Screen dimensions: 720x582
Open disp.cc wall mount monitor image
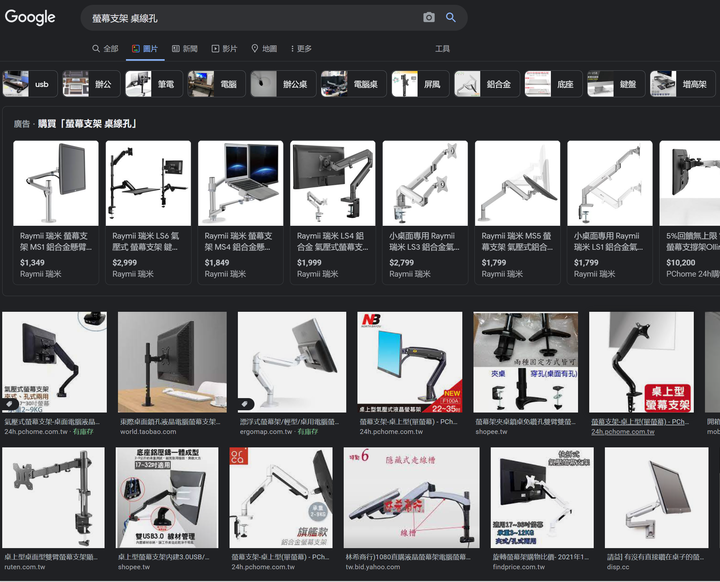pyautogui.click(x=657, y=497)
